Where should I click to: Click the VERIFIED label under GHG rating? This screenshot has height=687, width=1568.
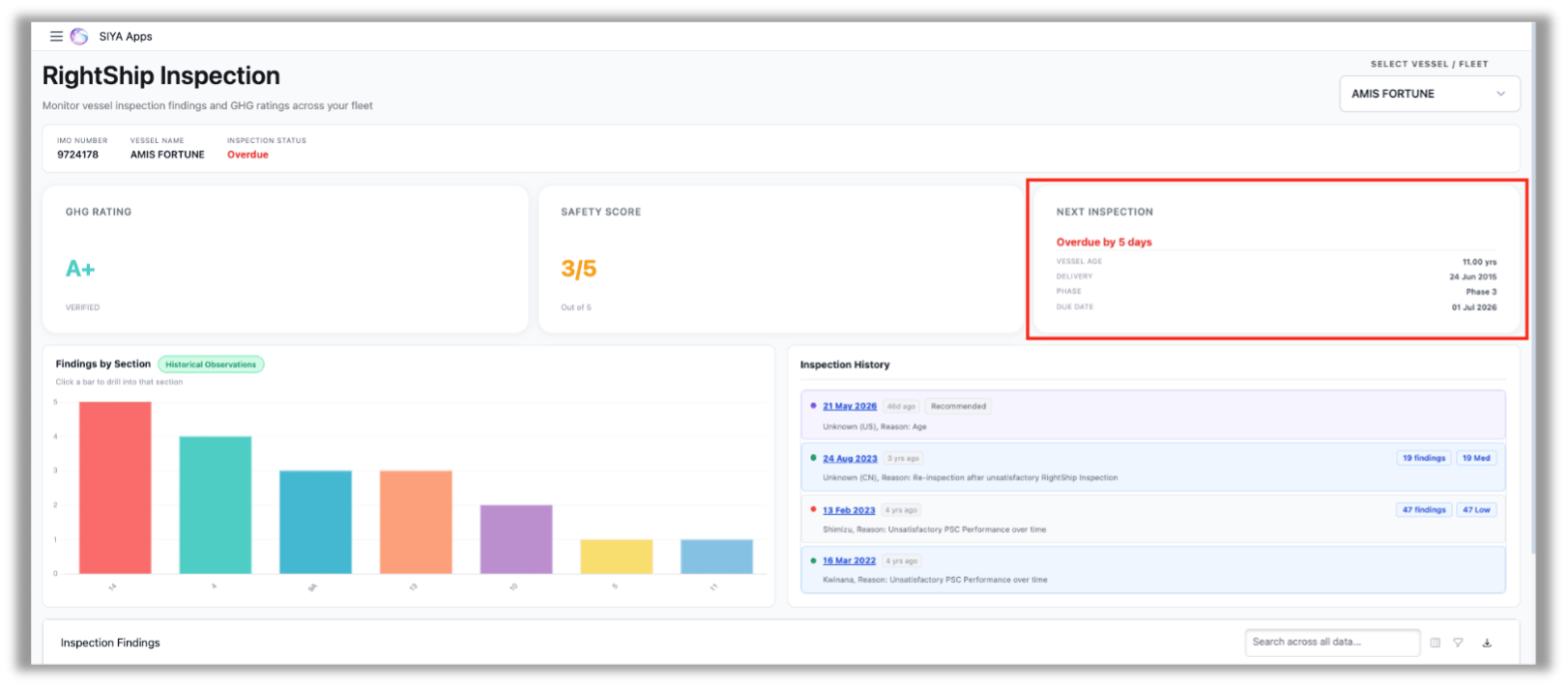point(82,307)
